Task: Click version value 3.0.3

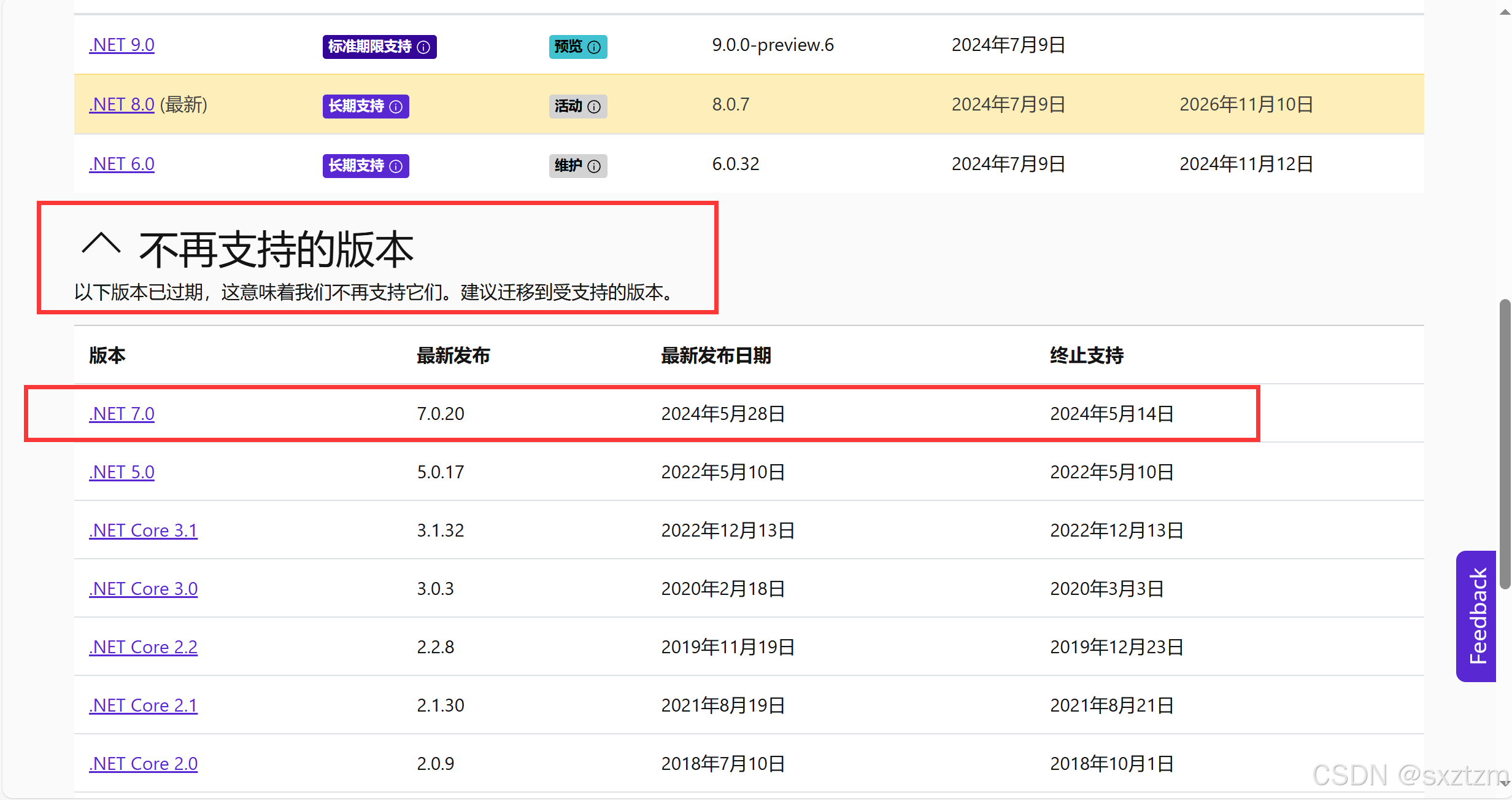Action: pyautogui.click(x=436, y=589)
